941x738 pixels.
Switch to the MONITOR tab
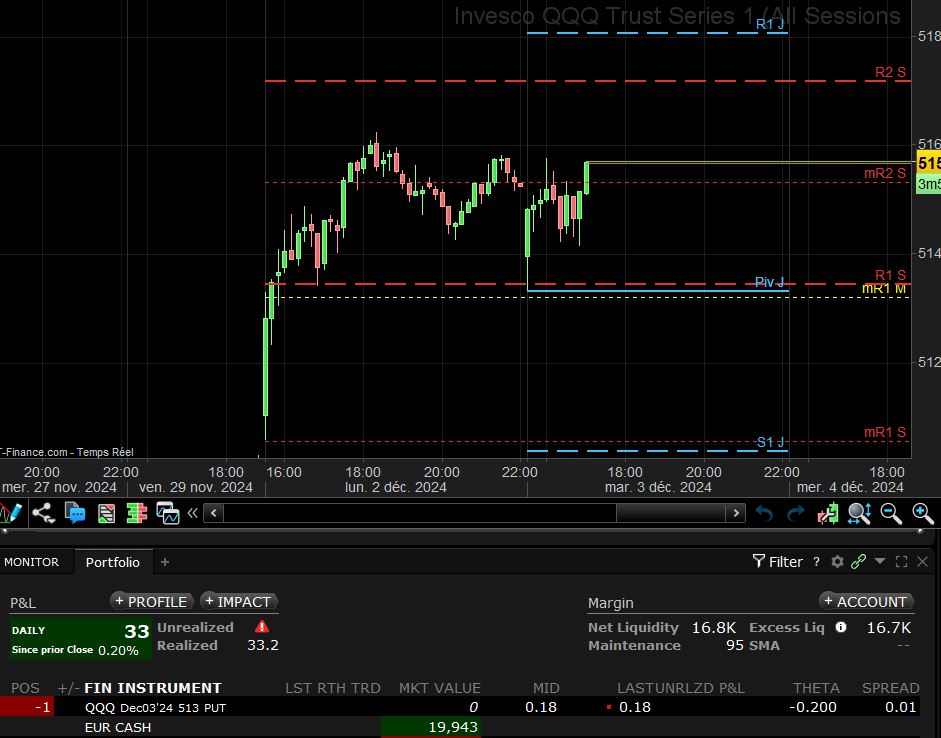coord(32,562)
